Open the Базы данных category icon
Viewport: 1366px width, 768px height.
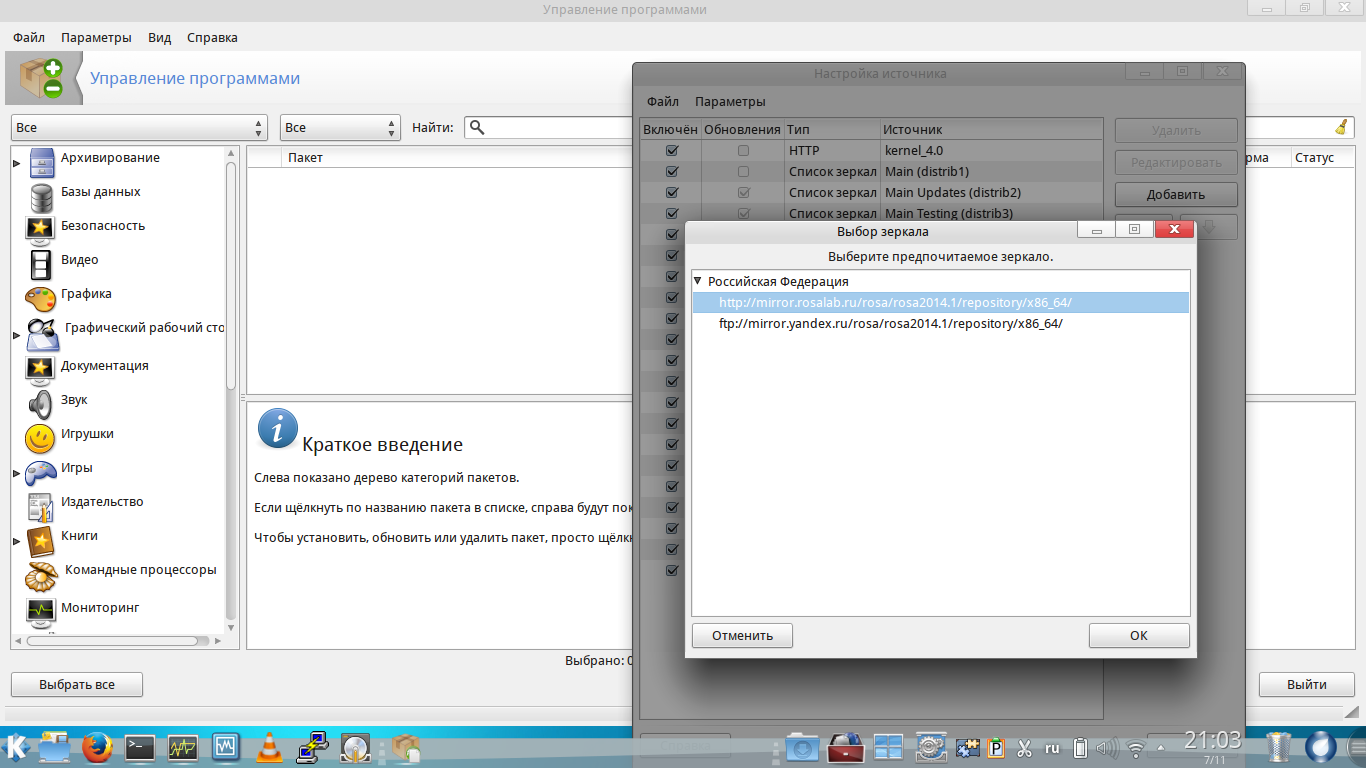pos(40,196)
